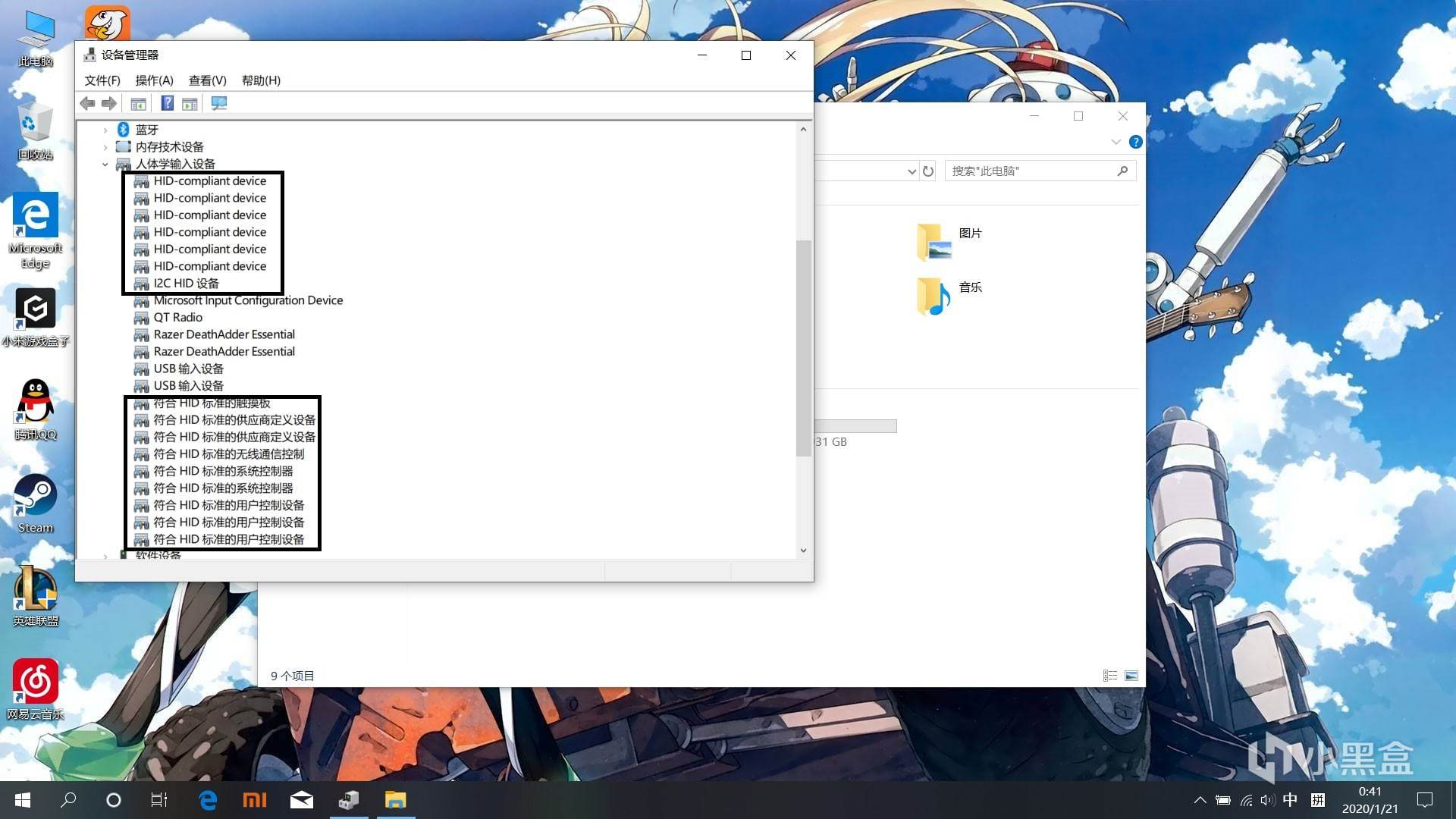
Task: Open Cortana from the taskbar circle
Action: [114, 800]
